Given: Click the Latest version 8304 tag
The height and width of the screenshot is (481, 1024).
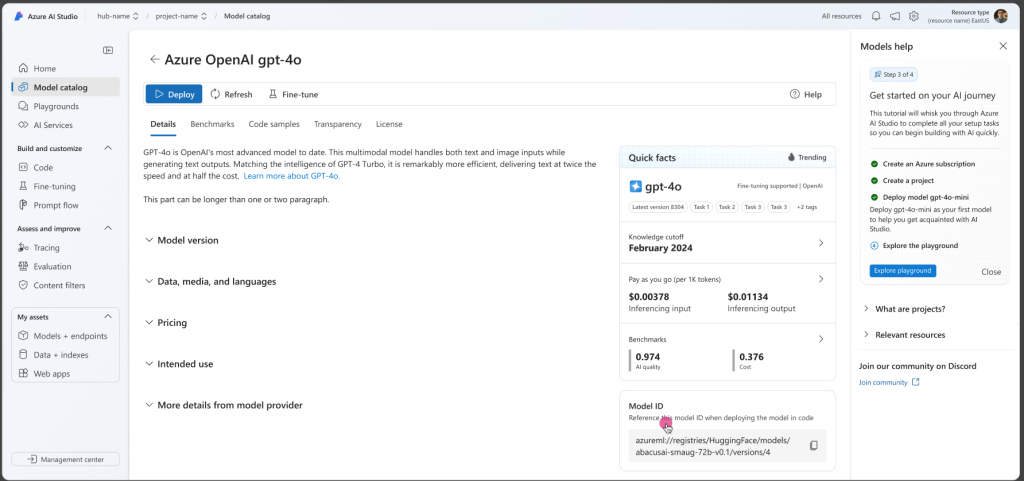Looking at the screenshot, I should [658, 207].
